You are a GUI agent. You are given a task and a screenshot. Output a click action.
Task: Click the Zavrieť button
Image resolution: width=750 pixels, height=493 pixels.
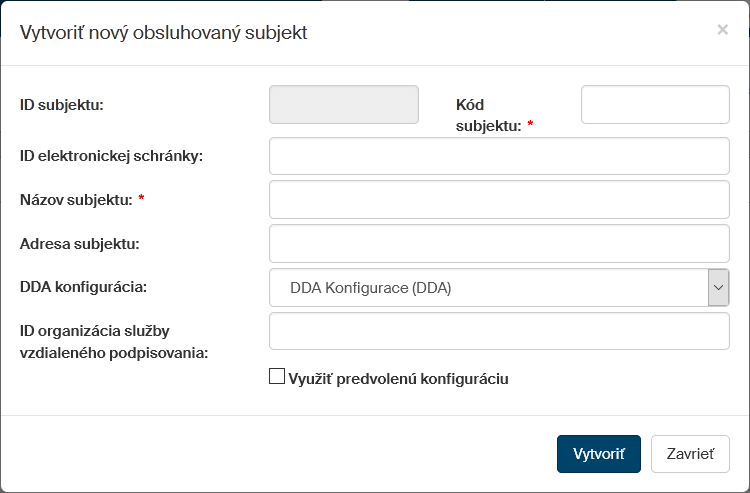[690, 453]
